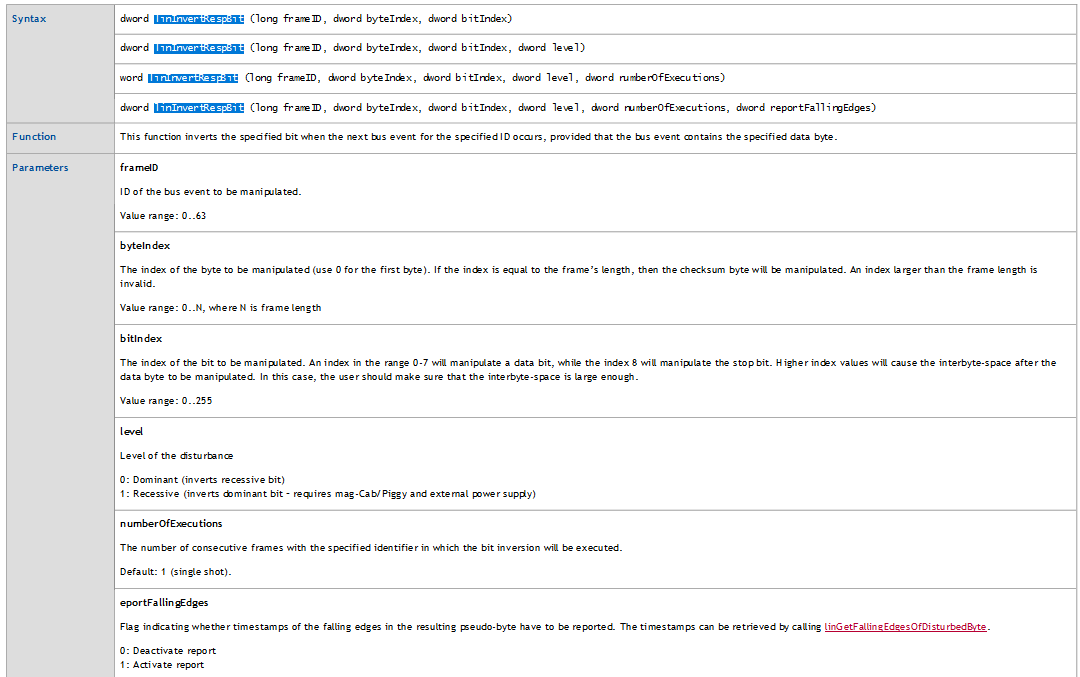The image size is (1080, 677).
Task: Click the dominant disturbance level description line
Action: point(200,479)
